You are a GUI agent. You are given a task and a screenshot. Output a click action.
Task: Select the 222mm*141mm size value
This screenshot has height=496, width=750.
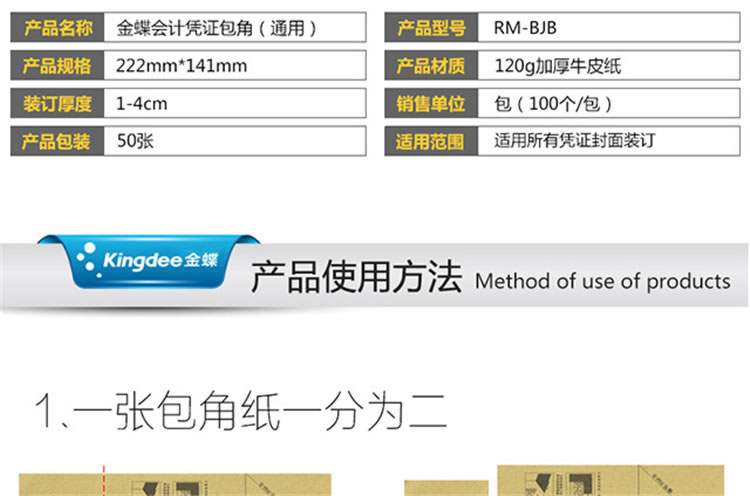coord(181,66)
